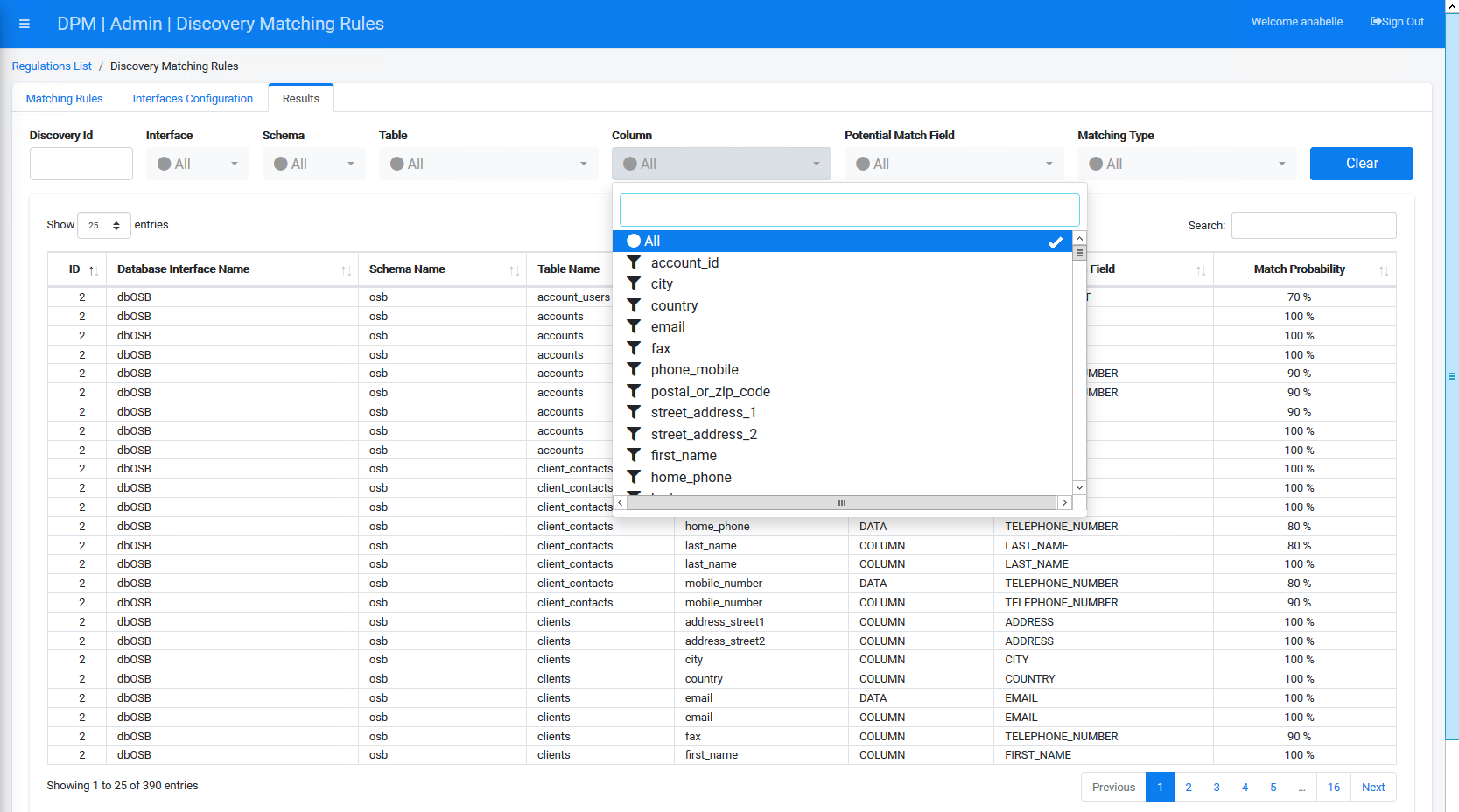Click the dropdown list horizontal scrollbar
The image size is (1459, 812).
tap(842, 502)
